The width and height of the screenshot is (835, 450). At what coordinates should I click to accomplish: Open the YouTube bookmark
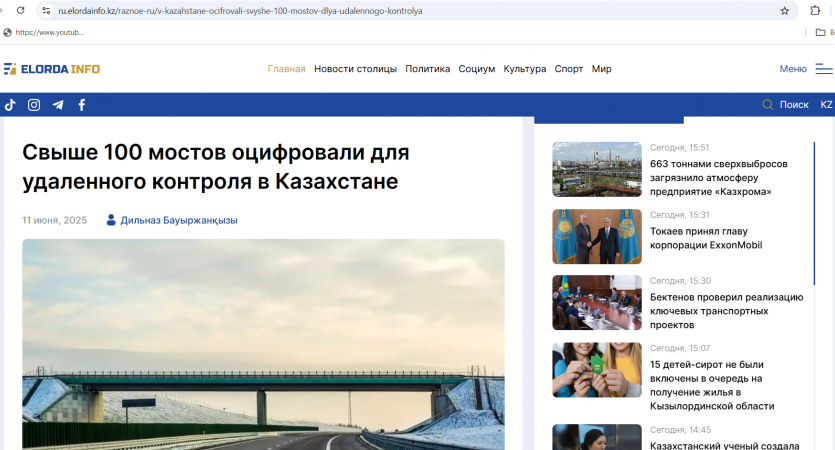click(x=44, y=32)
